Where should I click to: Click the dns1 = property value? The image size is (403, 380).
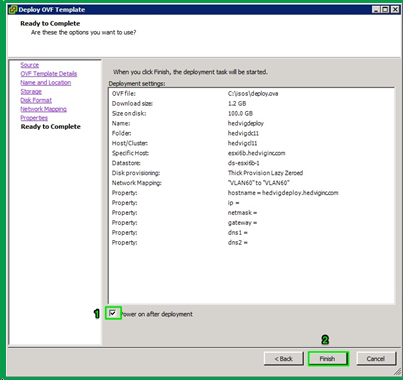(238, 233)
